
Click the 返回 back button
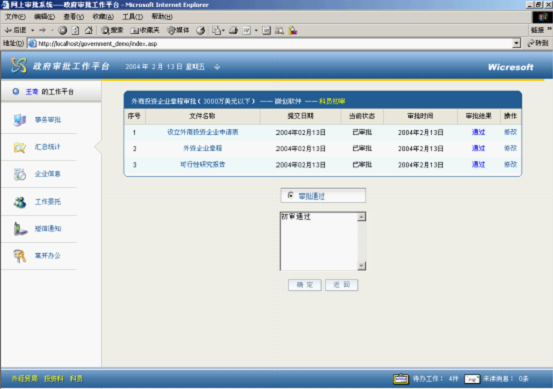click(x=341, y=285)
